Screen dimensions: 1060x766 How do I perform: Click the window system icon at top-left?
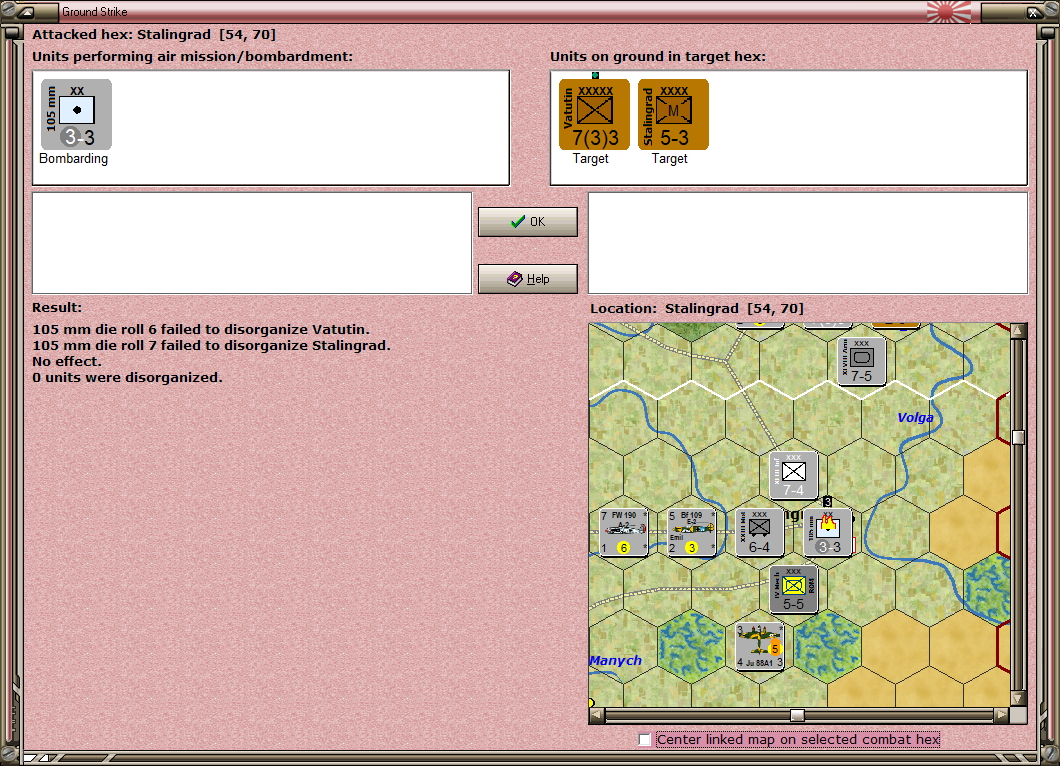(26, 11)
